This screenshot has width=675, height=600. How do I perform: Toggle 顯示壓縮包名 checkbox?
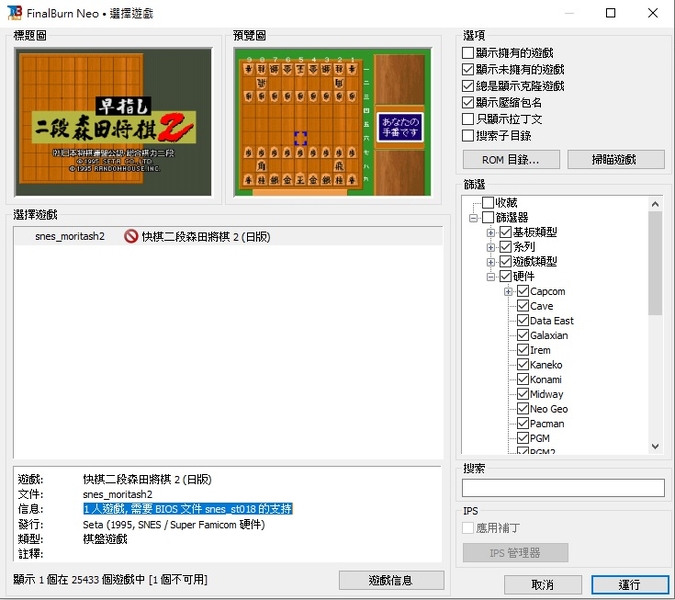[468, 102]
